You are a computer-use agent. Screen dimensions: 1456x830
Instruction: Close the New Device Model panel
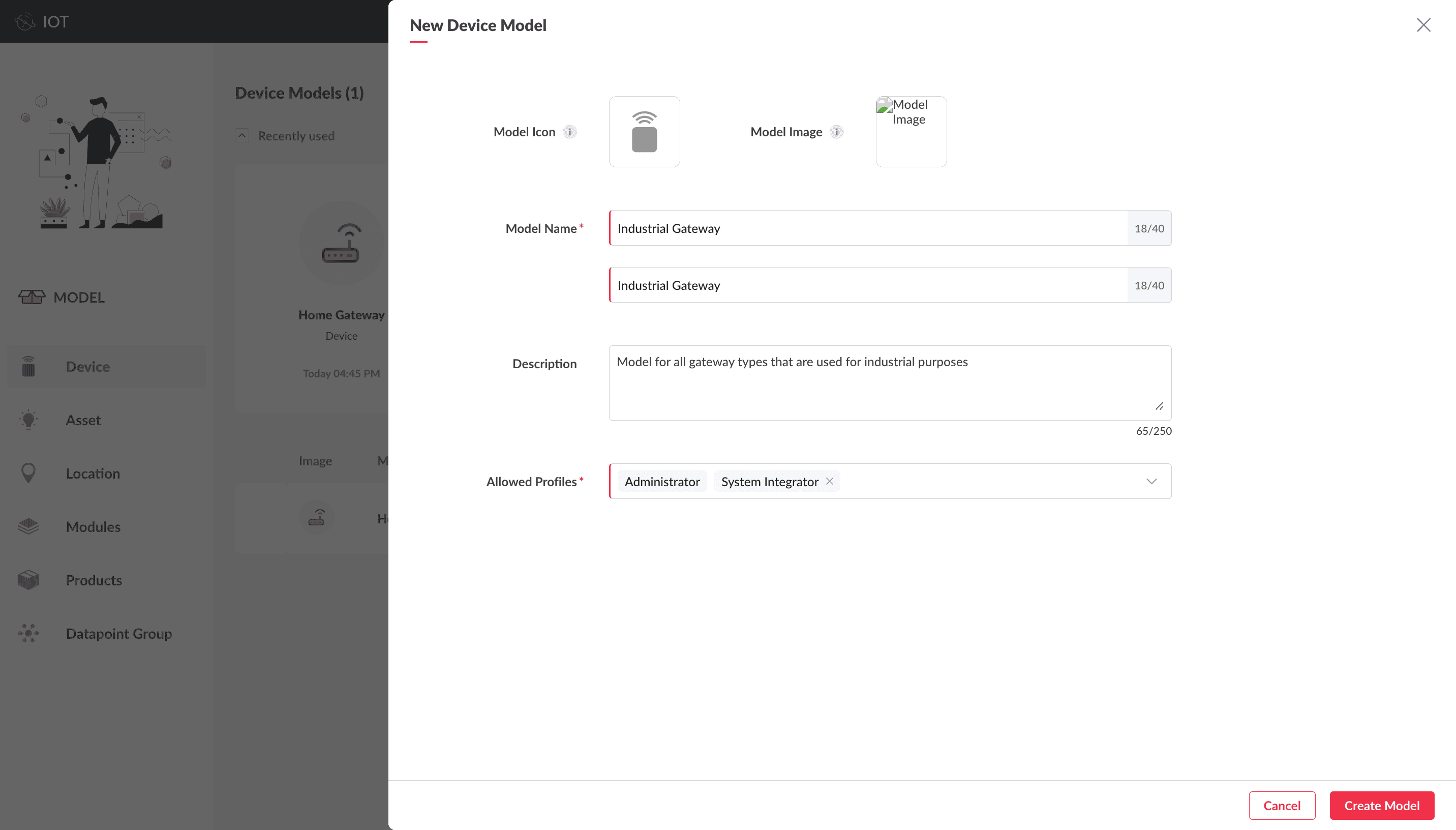(1423, 25)
